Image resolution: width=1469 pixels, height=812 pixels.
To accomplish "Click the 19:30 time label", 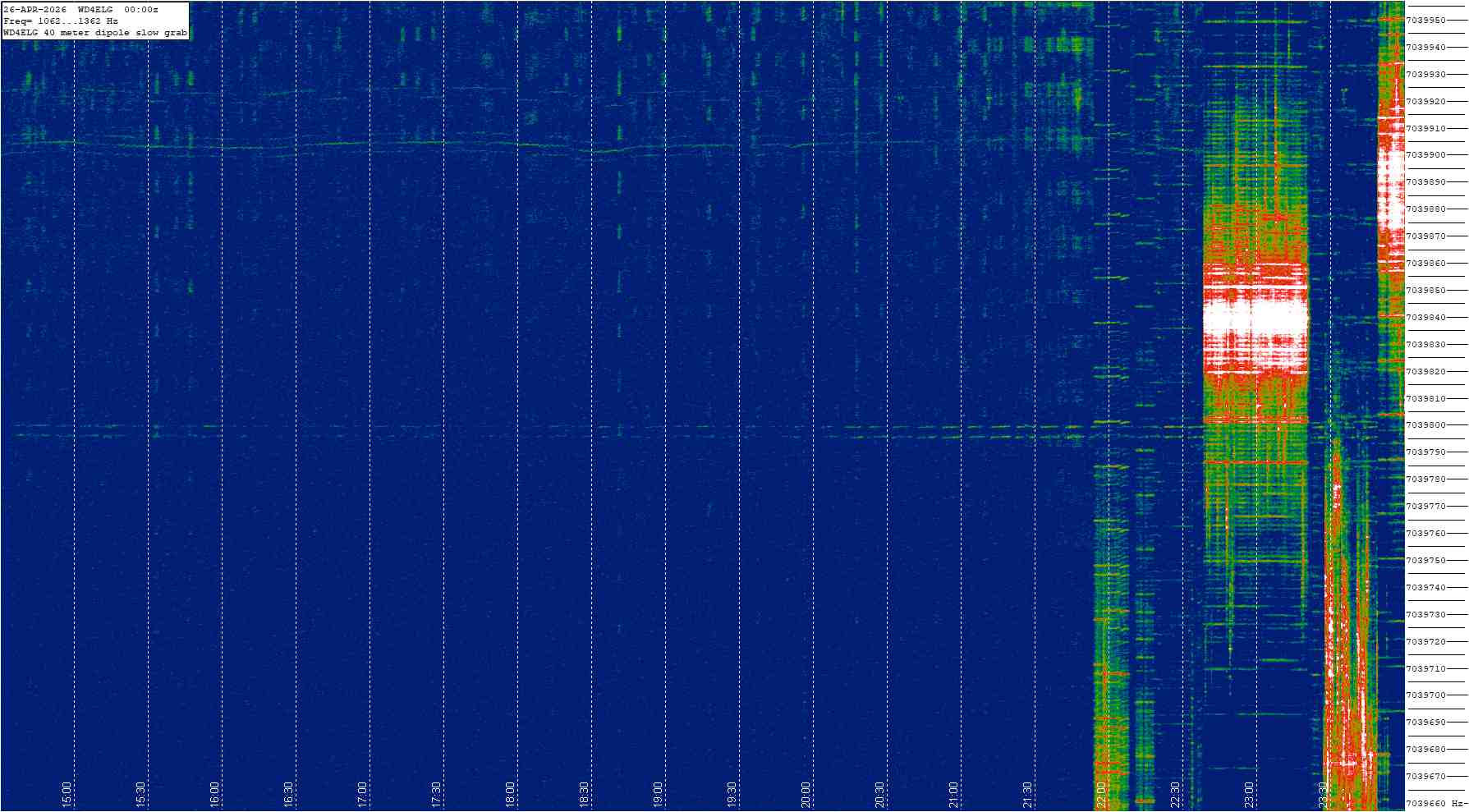I will click(x=732, y=794).
